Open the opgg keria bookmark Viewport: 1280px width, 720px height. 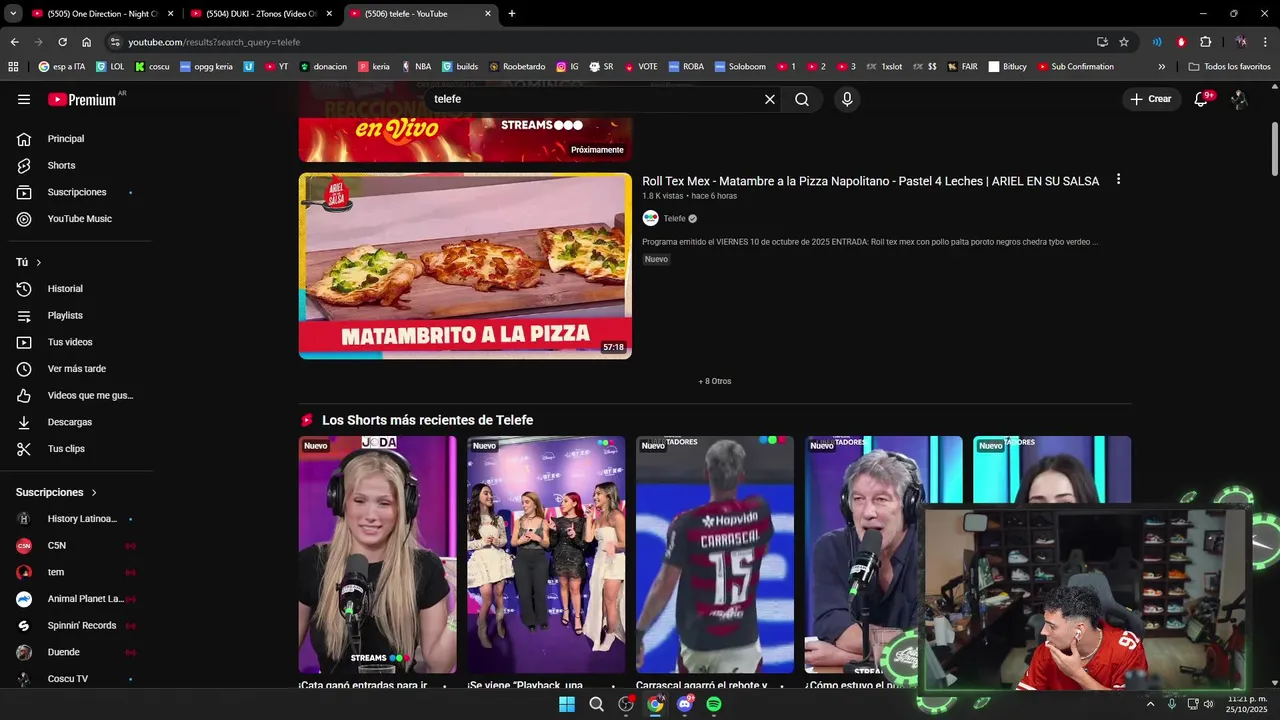click(206, 67)
